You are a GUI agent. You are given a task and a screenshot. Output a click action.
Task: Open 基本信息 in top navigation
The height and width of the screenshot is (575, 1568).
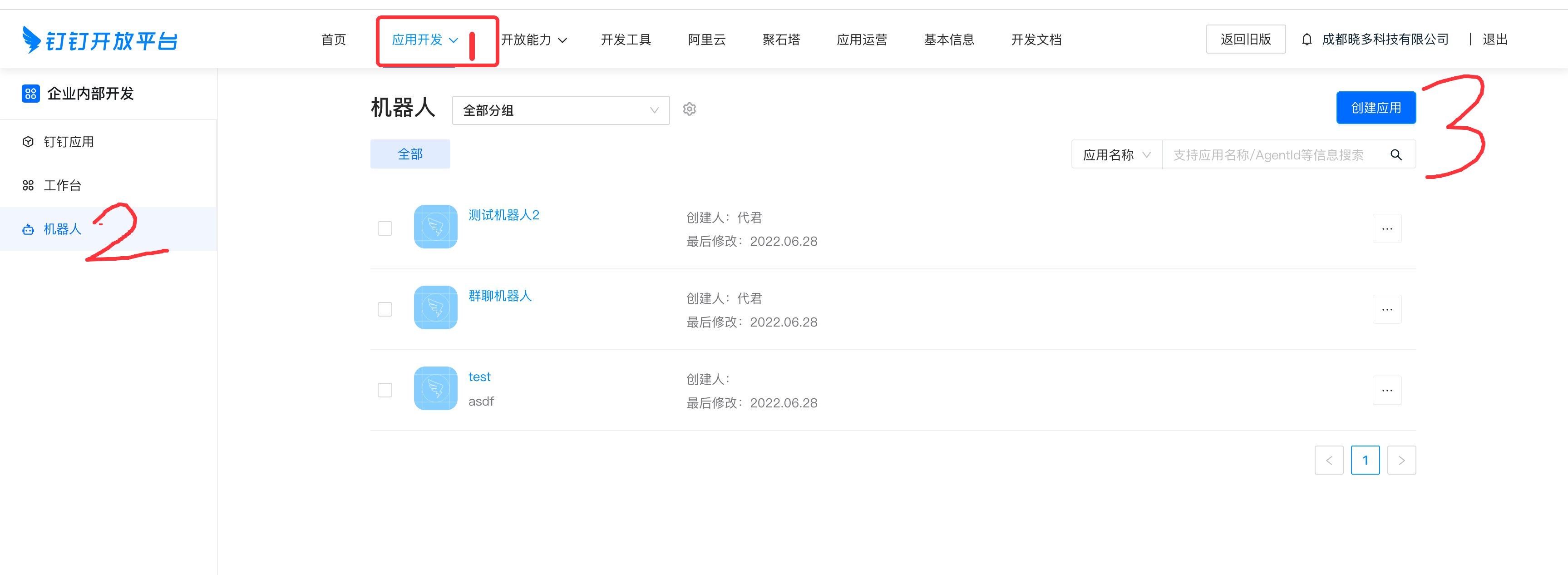[949, 40]
